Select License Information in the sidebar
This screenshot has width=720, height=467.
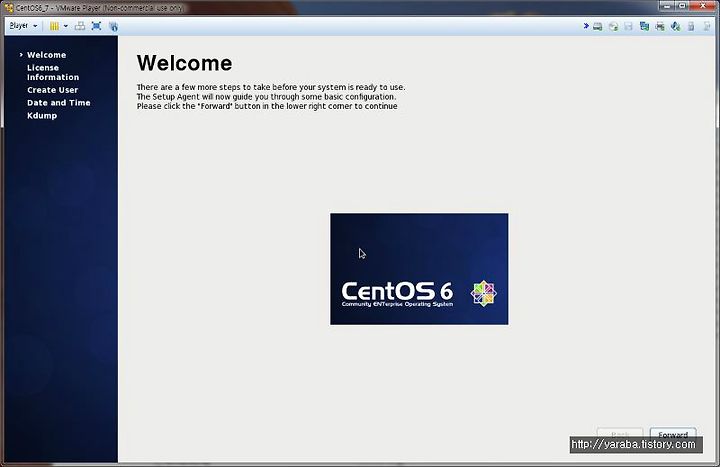click(x=53, y=73)
